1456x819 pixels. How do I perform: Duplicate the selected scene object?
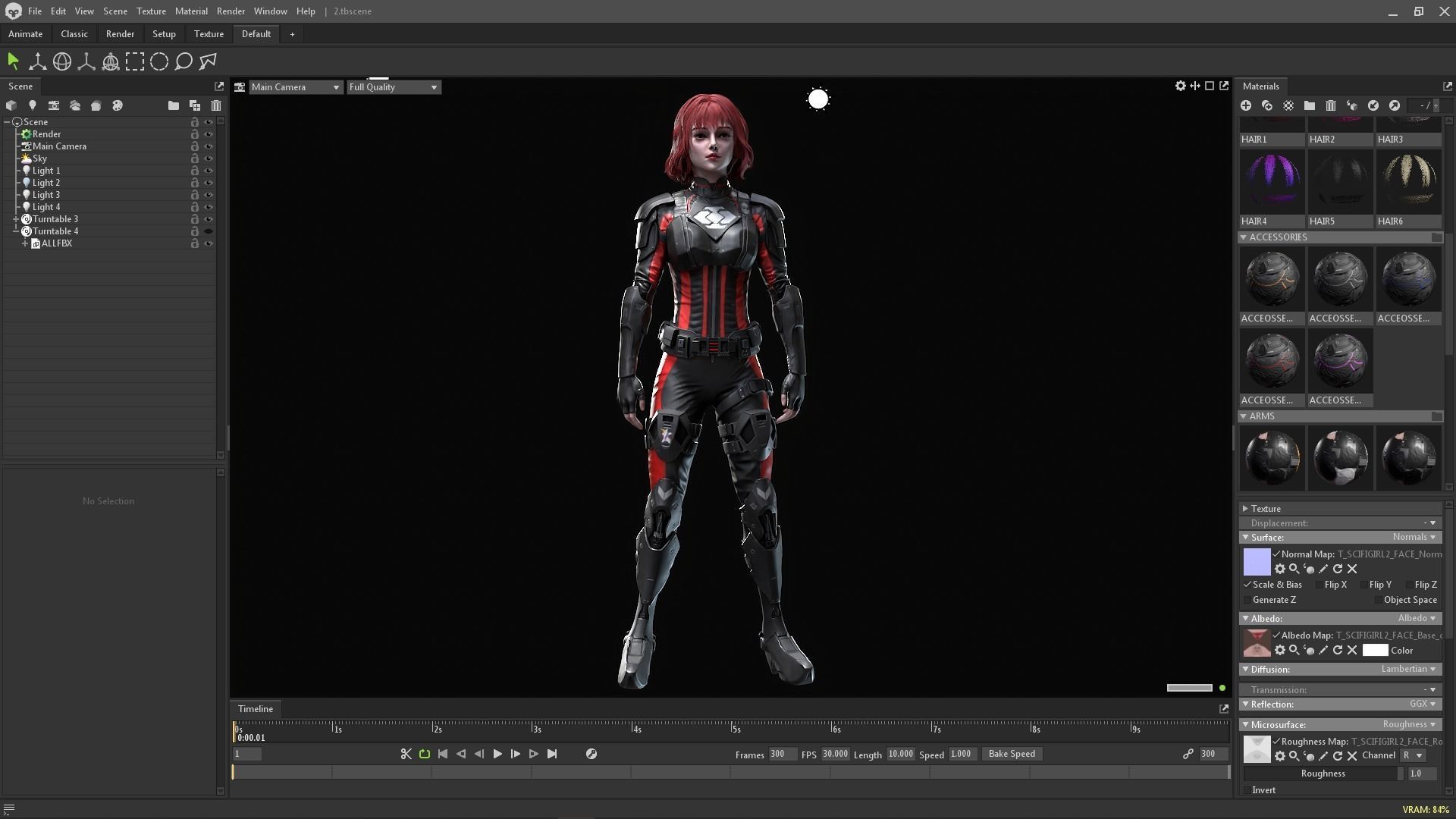194,105
